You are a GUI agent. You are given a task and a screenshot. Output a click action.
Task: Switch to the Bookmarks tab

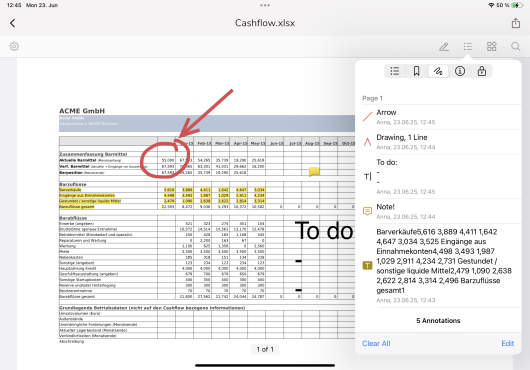(x=416, y=71)
